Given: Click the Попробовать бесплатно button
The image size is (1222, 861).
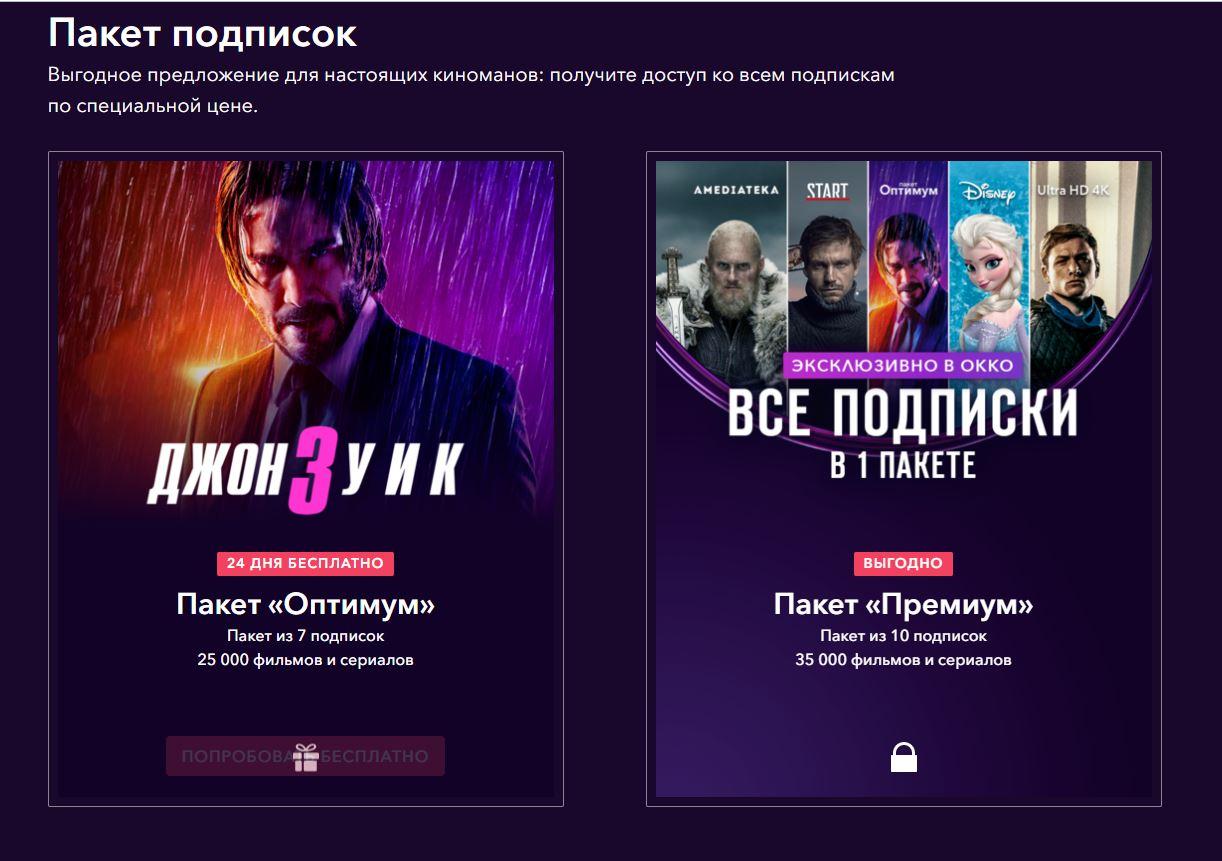Looking at the screenshot, I should (305, 756).
